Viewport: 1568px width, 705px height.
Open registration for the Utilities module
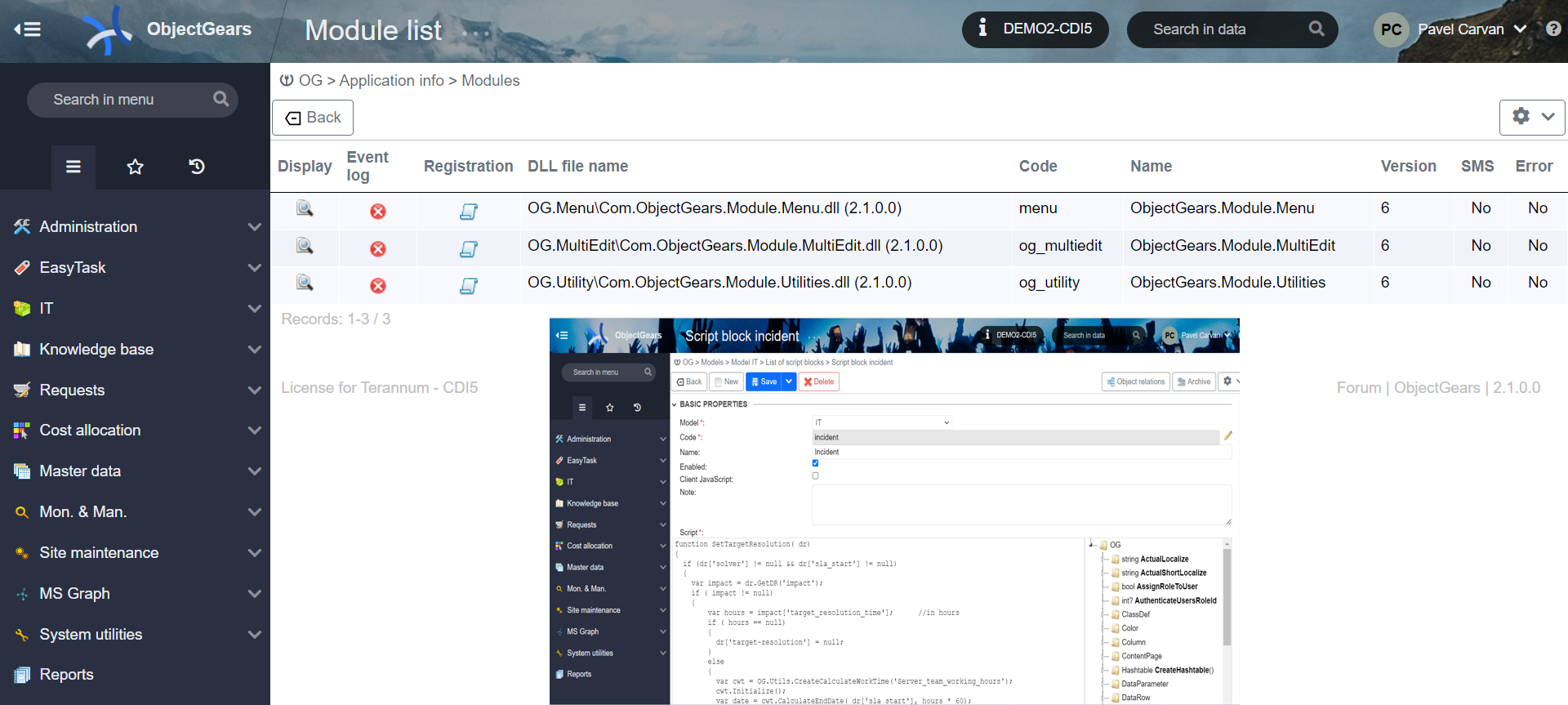(x=469, y=286)
